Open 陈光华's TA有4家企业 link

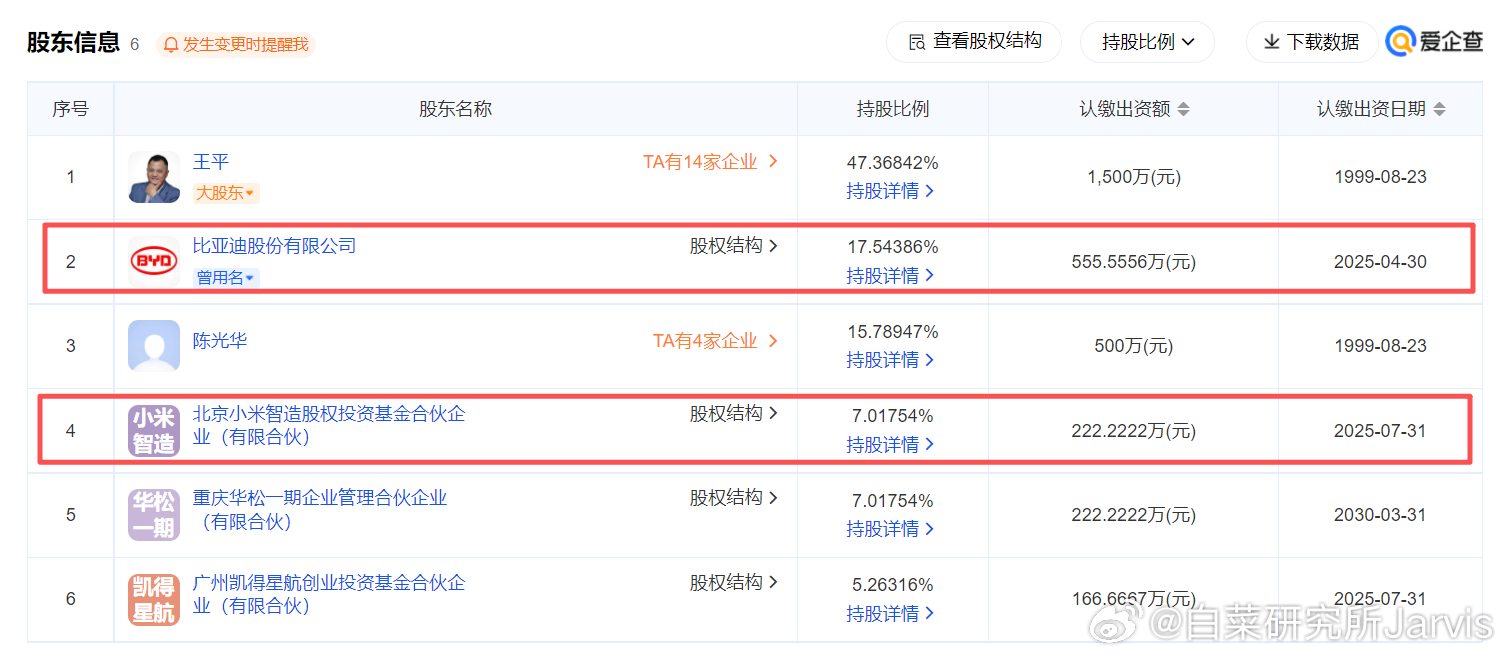[x=716, y=341]
